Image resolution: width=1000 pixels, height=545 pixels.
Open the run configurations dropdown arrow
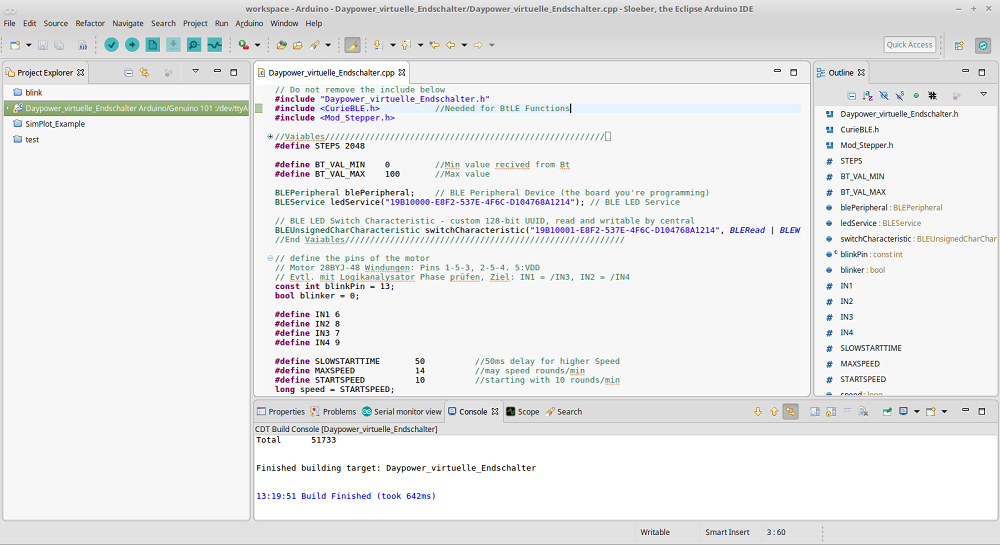(x=258, y=45)
